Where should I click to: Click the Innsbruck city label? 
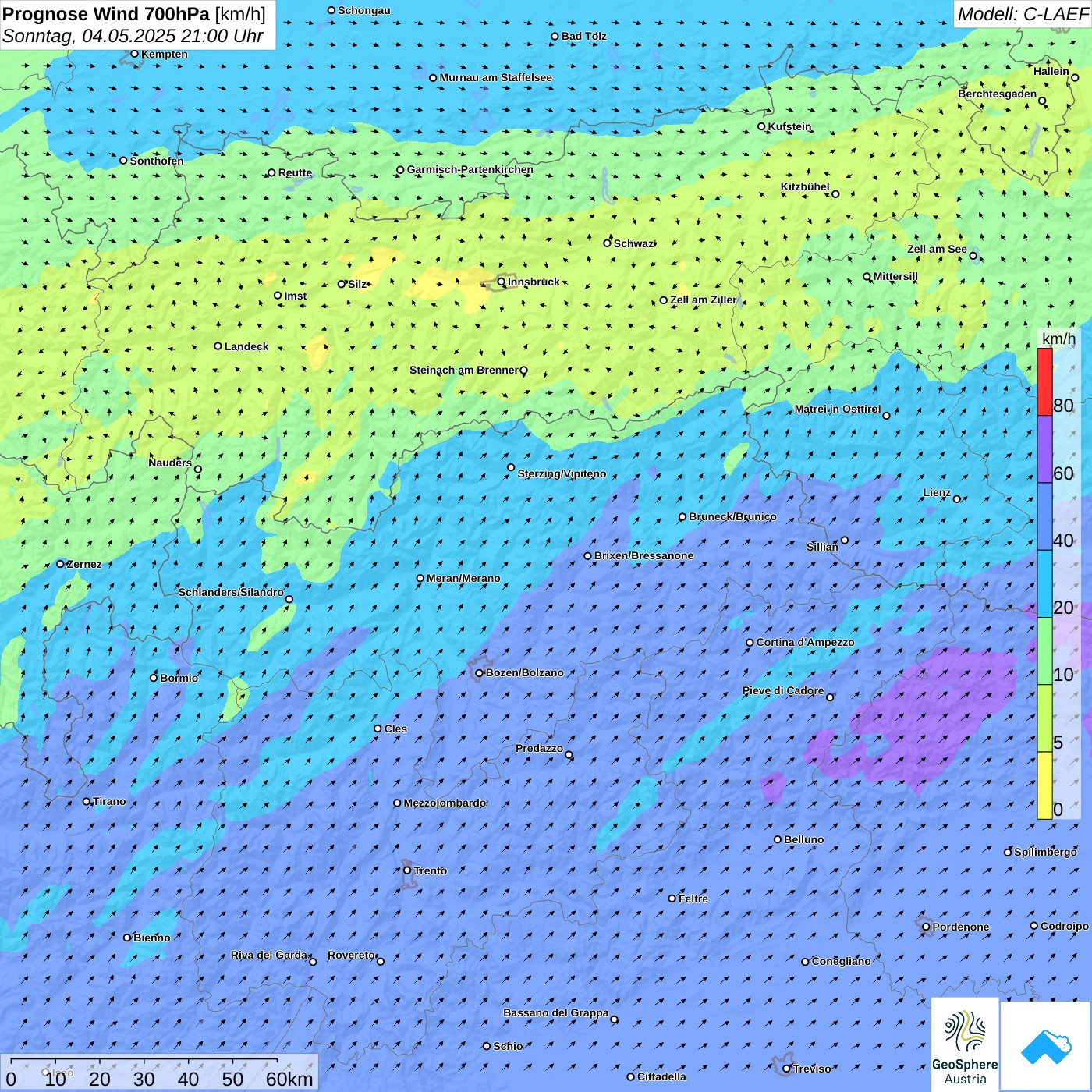tap(534, 282)
